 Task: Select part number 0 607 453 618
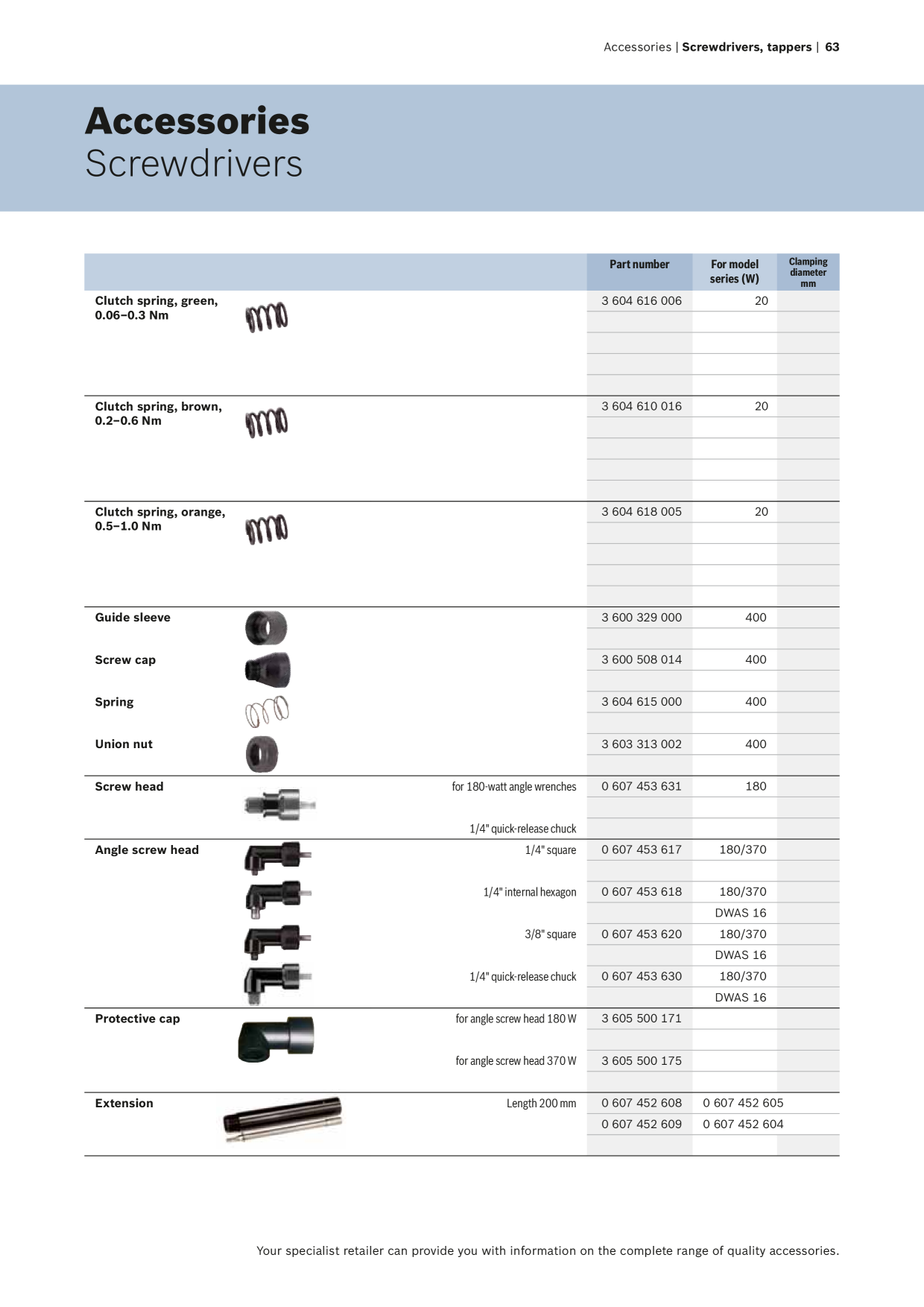tap(642, 892)
